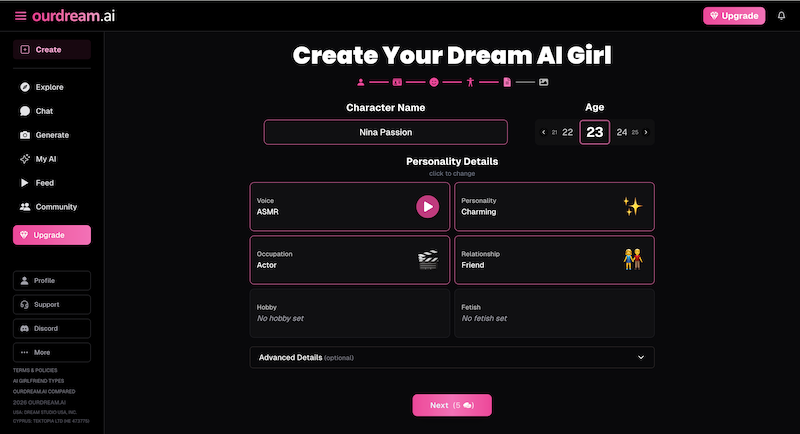Set a hobby in the Hobby card
This screenshot has height=434, width=800.
(x=349, y=313)
